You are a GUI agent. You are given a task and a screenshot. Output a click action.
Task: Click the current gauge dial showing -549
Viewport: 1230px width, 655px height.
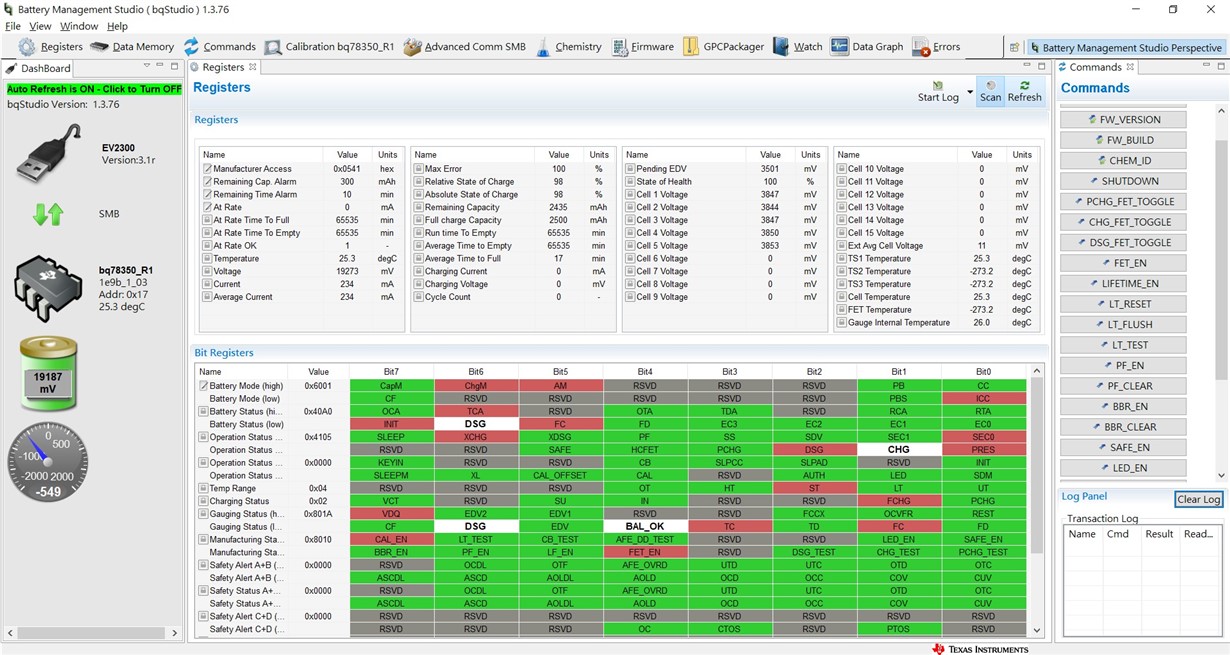[x=48, y=464]
